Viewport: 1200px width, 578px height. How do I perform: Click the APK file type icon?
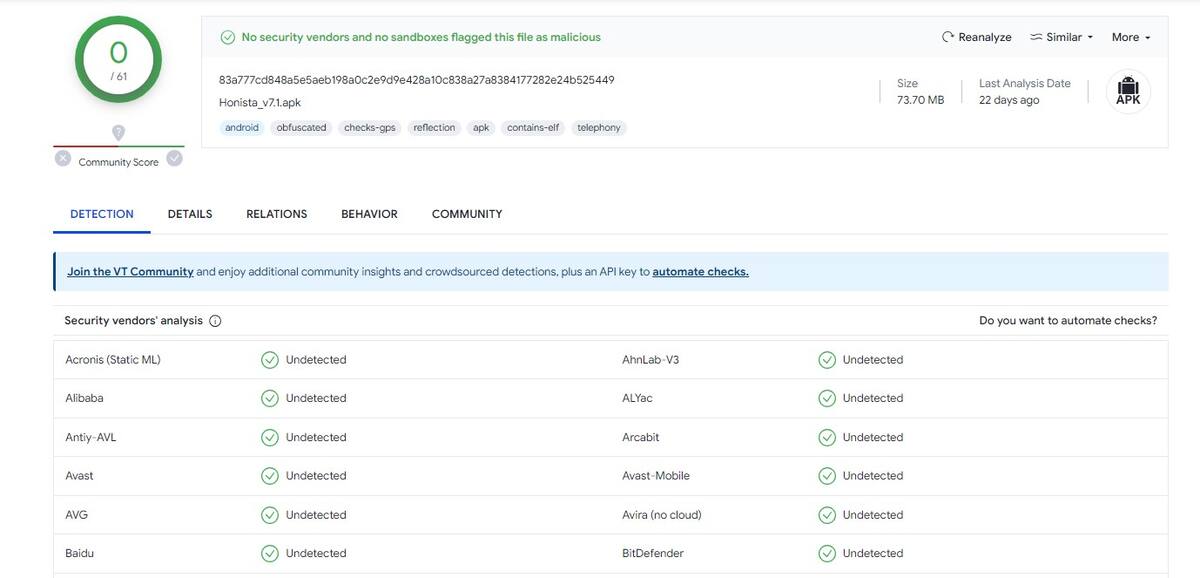tap(1128, 91)
